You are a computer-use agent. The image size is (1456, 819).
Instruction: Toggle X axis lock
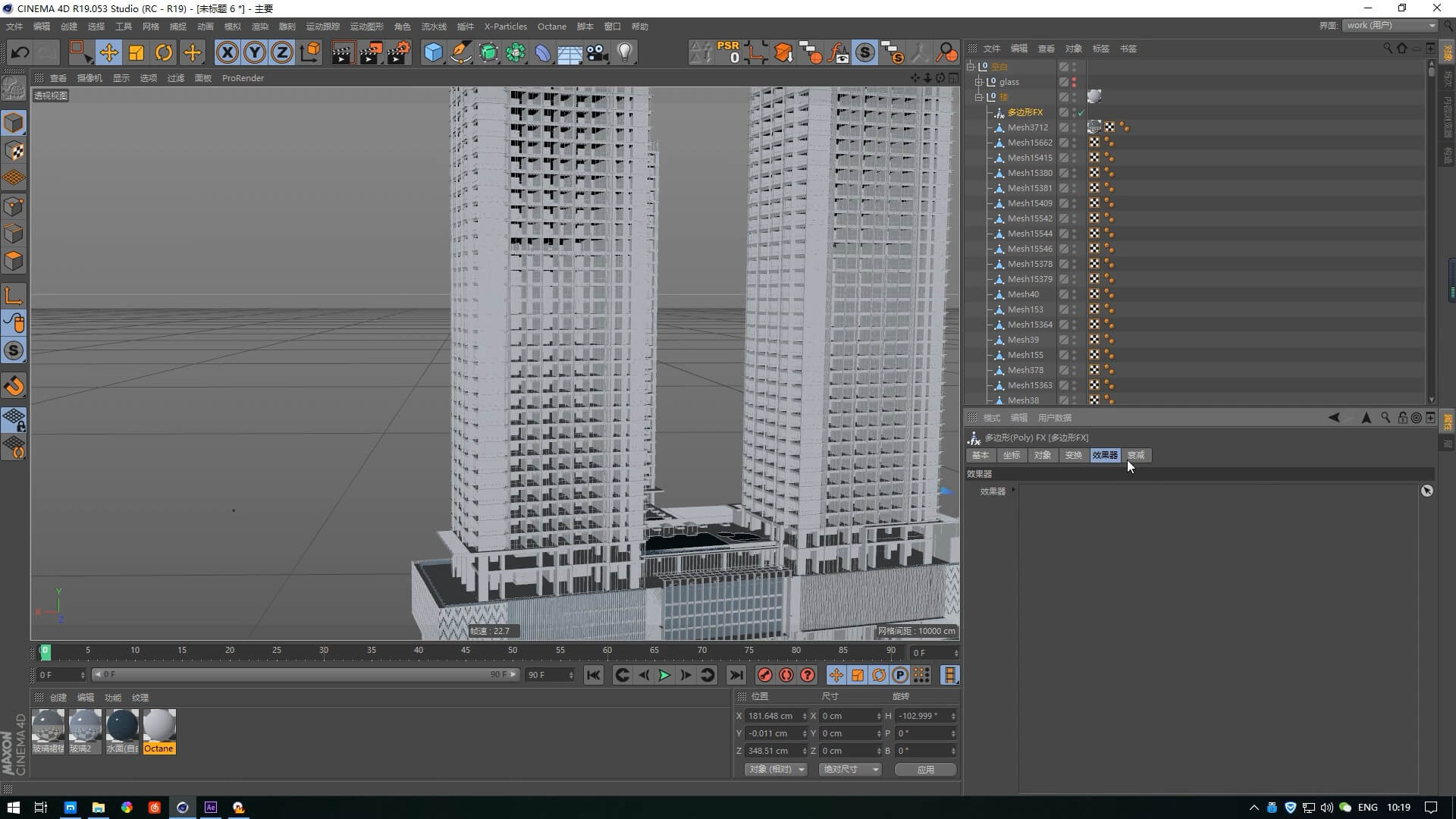tap(227, 52)
